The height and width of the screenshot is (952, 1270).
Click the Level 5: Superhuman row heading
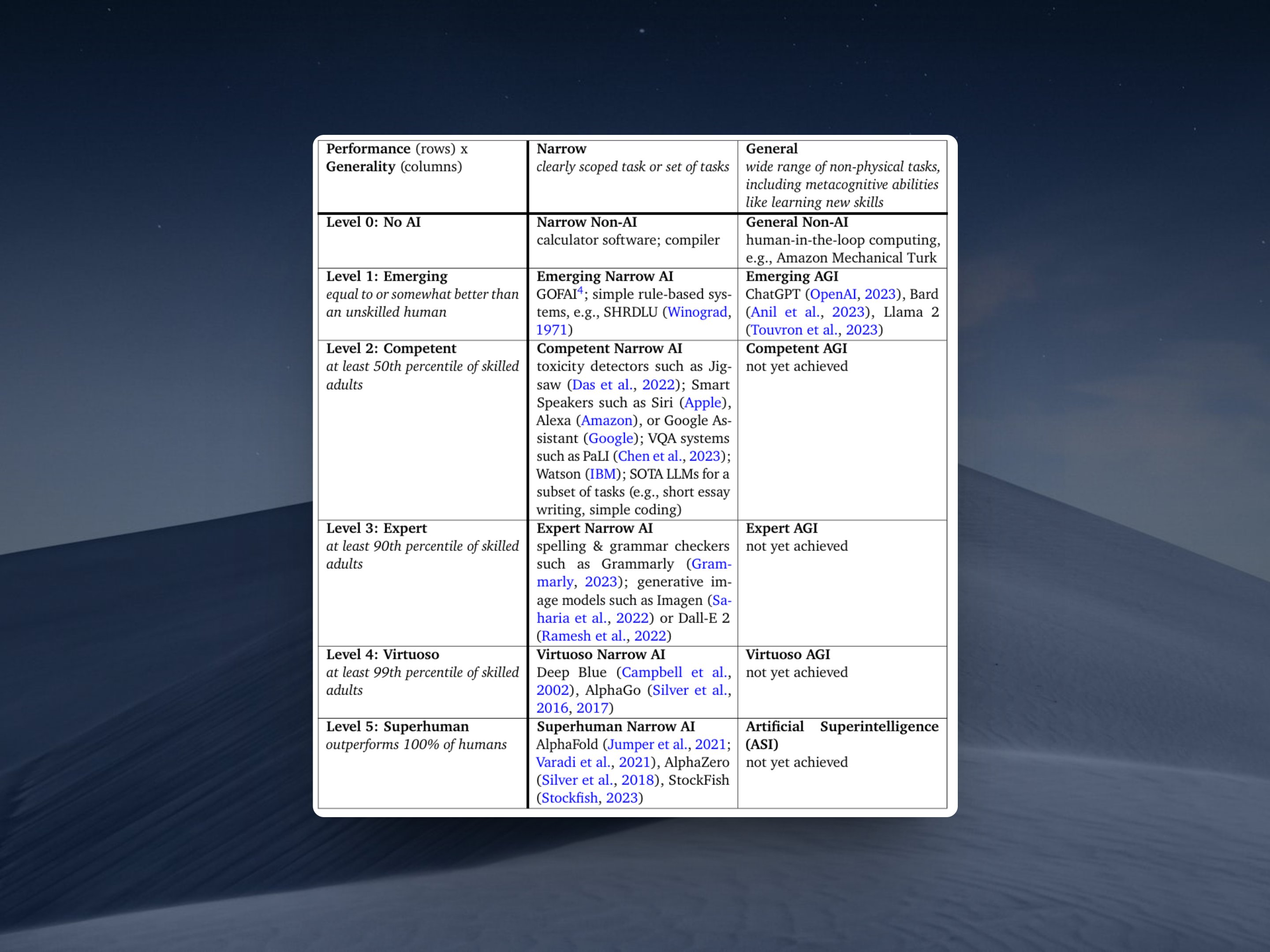coord(397,726)
